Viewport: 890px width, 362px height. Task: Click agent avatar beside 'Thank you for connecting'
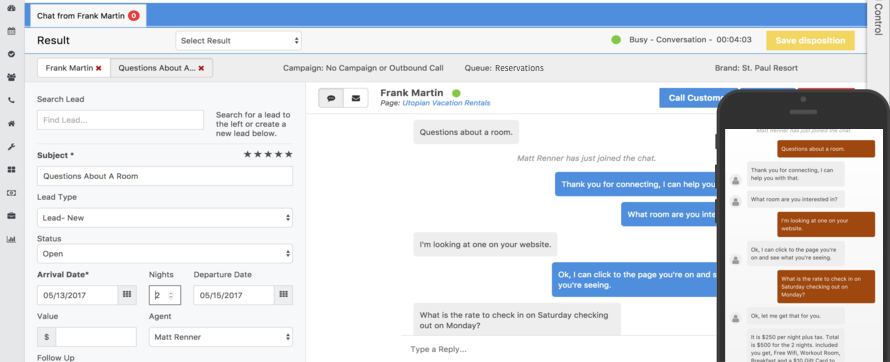click(x=736, y=180)
